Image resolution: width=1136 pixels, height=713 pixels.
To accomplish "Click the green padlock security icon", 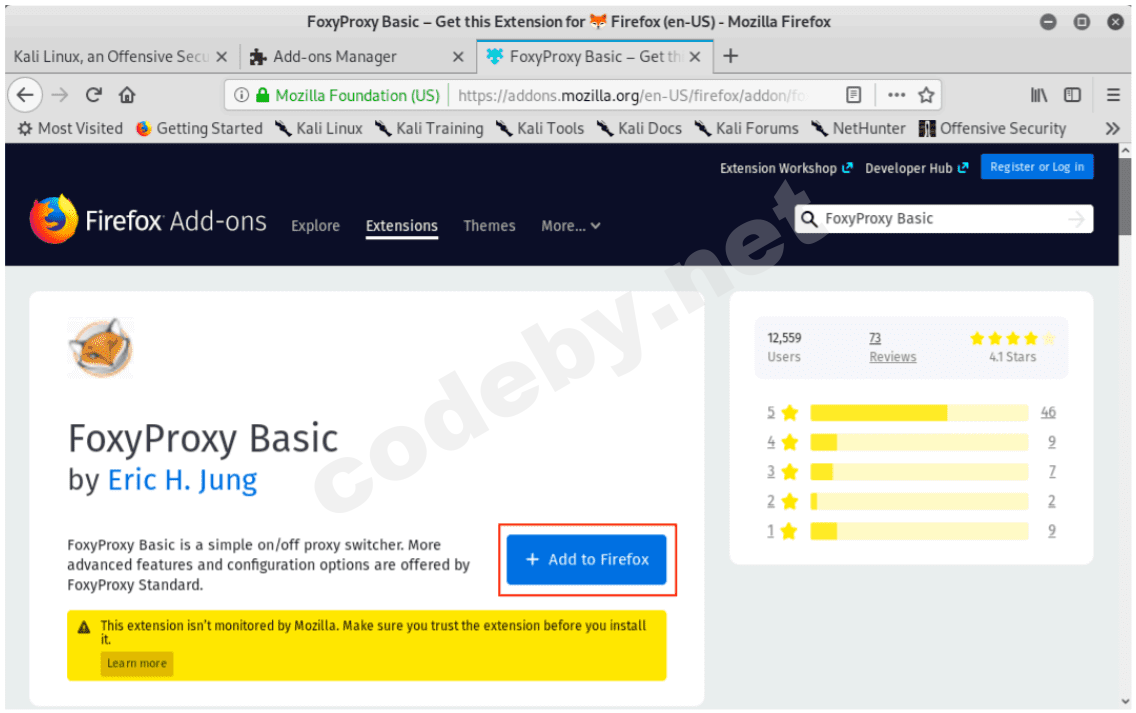I will pos(262,95).
